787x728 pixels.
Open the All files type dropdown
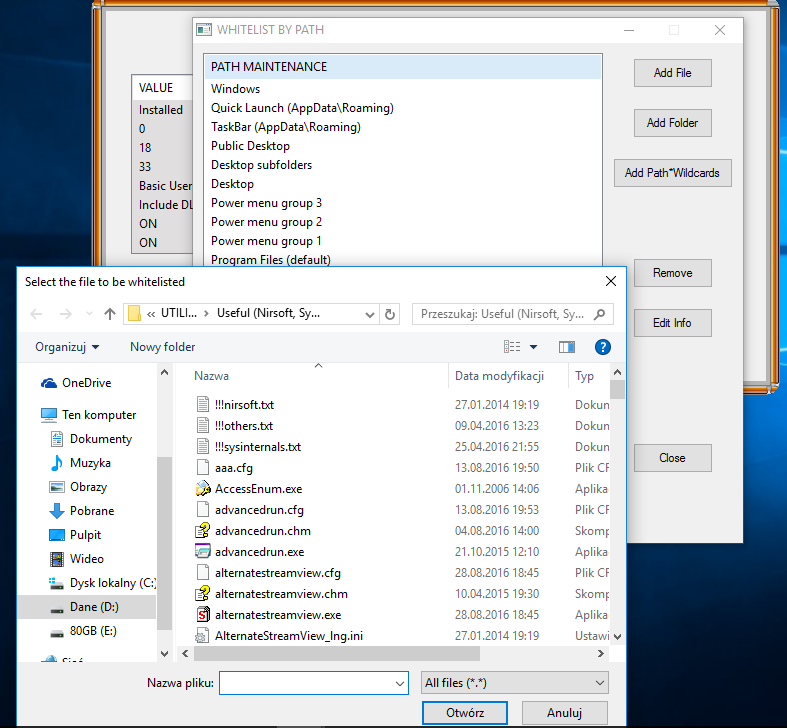[515, 683]
